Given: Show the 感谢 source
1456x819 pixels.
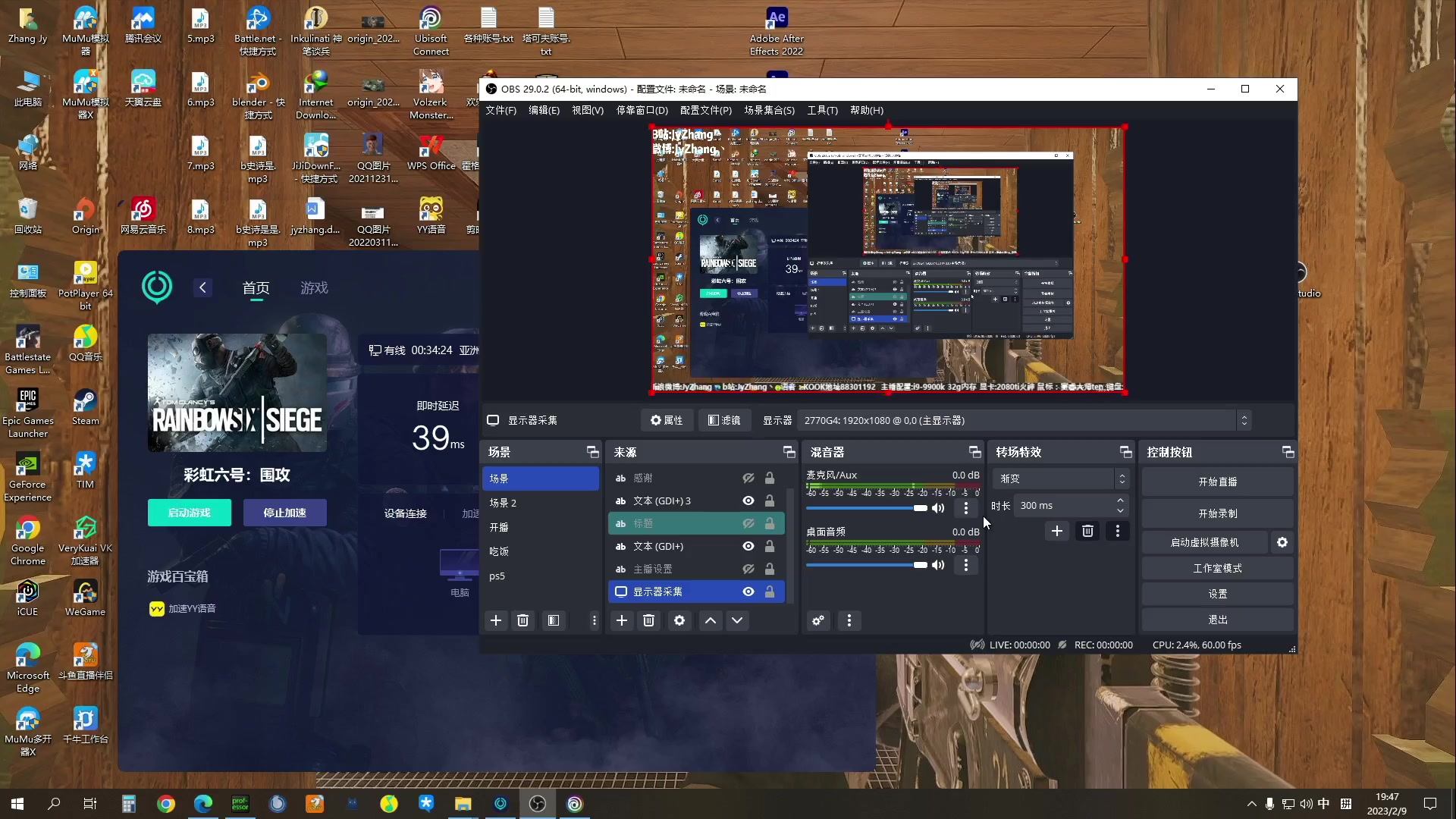Looking at the screenshot, I should (x=748, y=478).
